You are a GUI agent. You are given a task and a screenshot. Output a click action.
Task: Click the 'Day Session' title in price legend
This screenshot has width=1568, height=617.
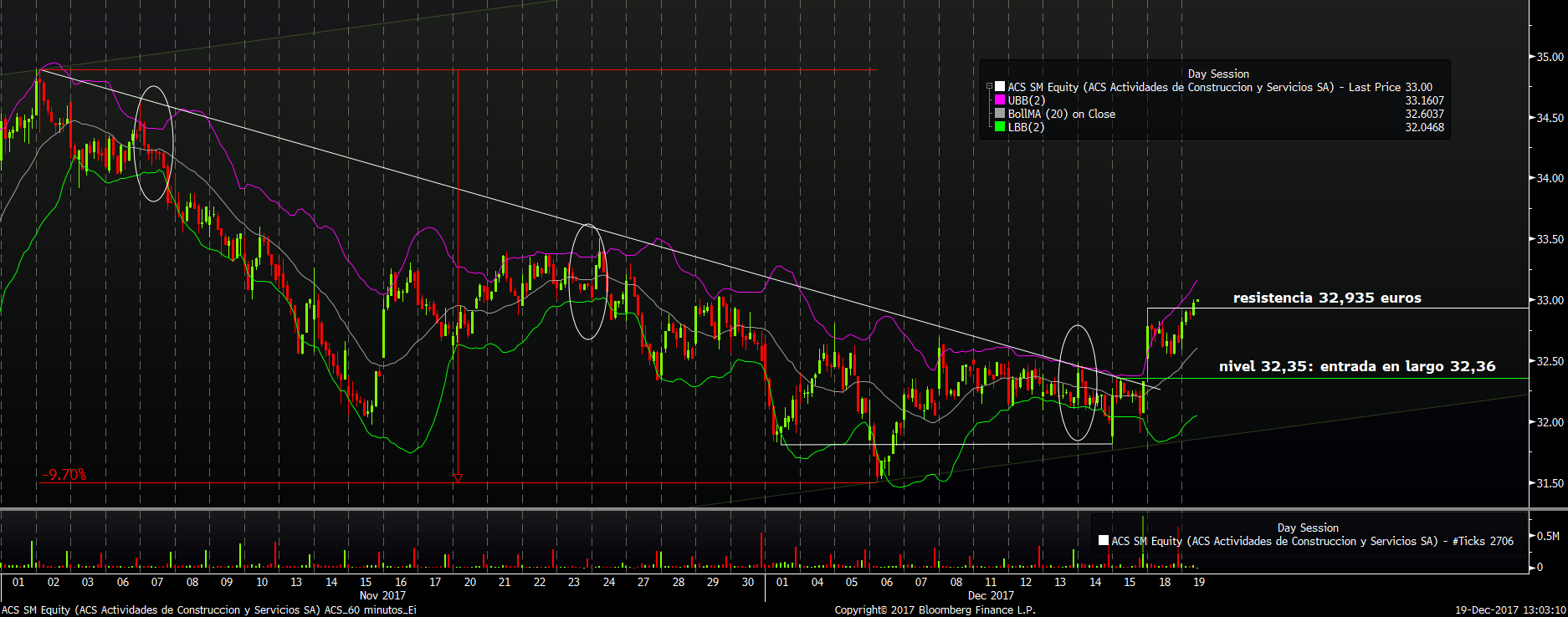tap(1217, 74)
